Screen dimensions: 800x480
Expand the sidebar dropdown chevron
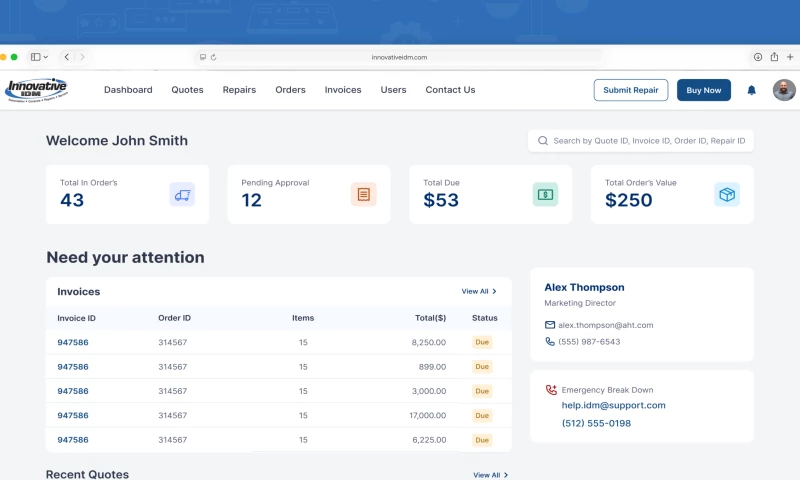coord(45,57)
